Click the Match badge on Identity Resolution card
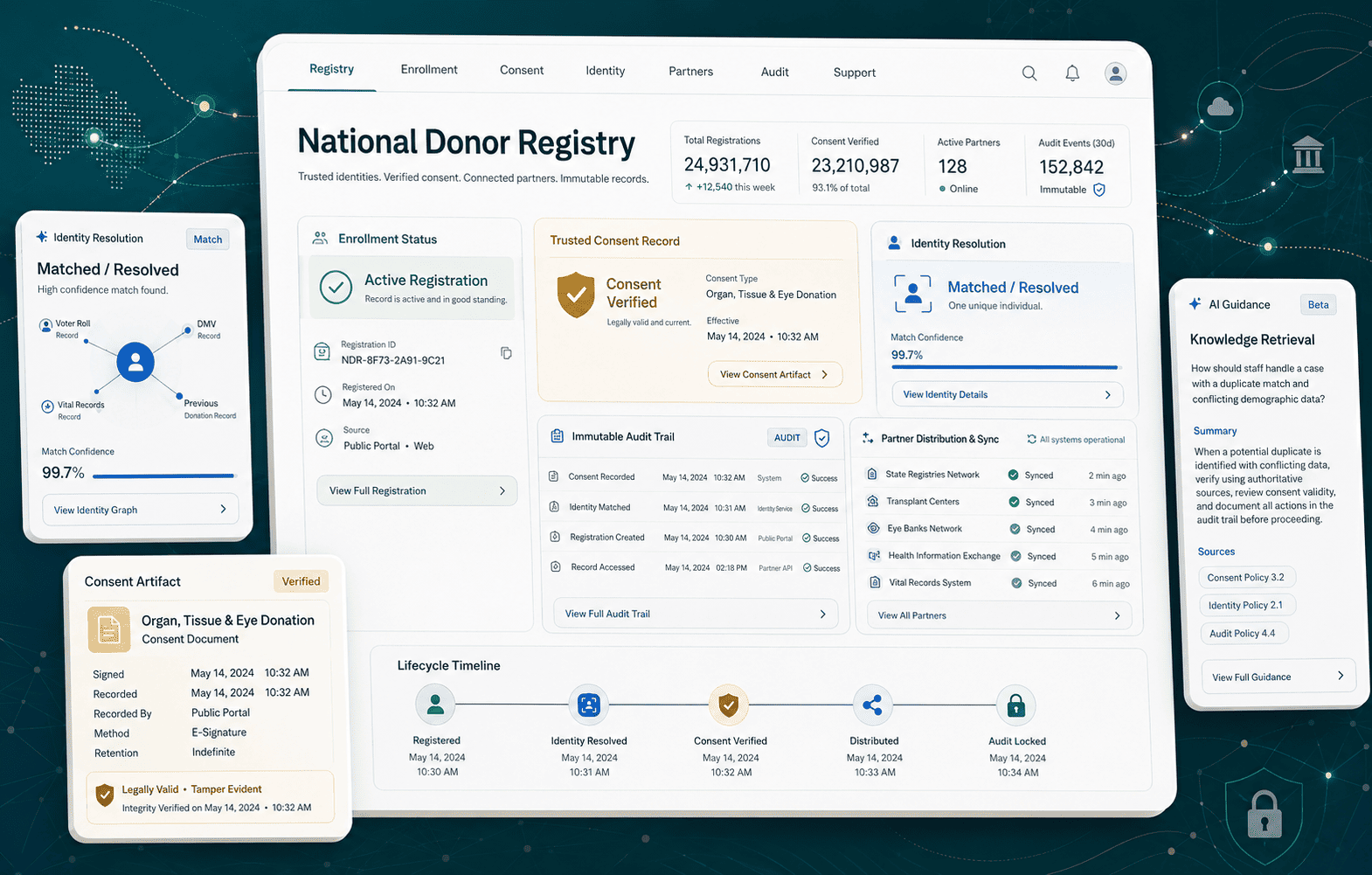This screenshot has width=1372, height=875. click(x=208, y=240)
